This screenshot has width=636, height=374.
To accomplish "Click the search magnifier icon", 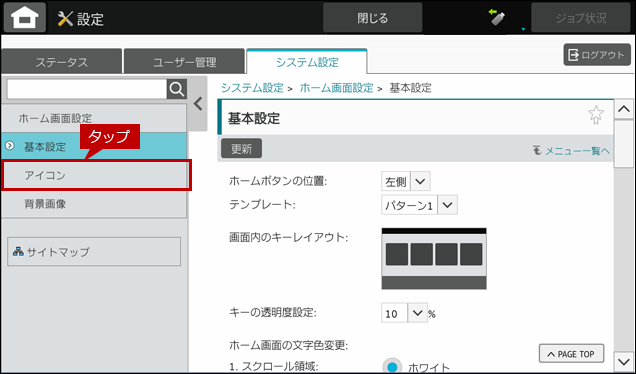I will click(x=177, y=89).
